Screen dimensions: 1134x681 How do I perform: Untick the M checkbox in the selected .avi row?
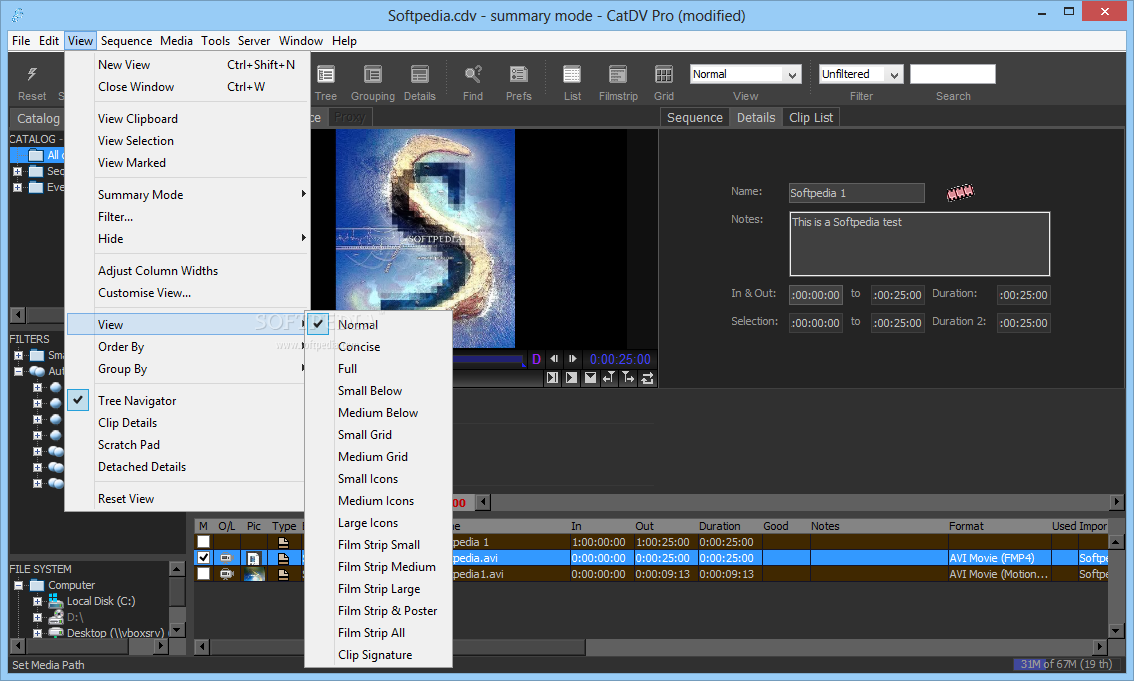coord(203,558)
